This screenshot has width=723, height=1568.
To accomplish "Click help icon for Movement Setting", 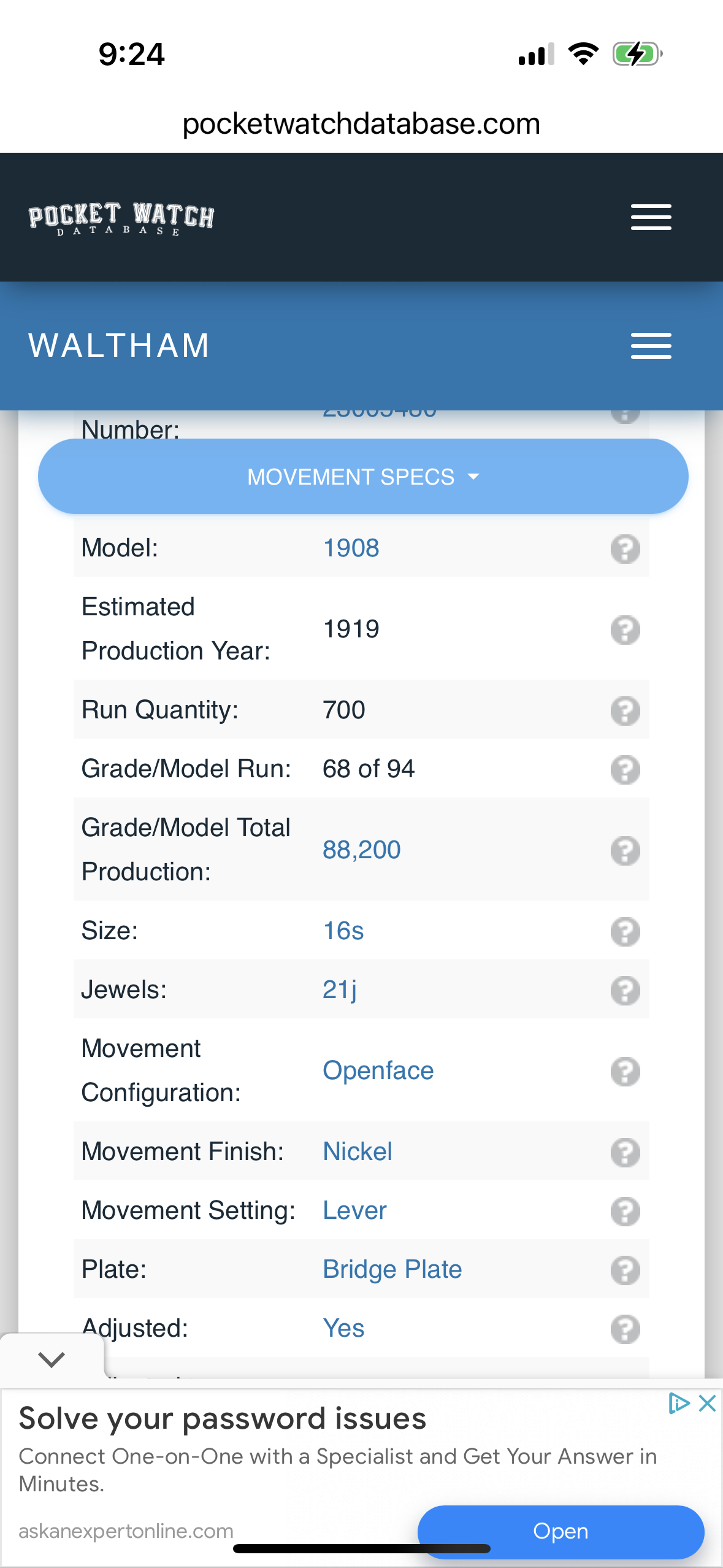I will (x=625, y=1212).
